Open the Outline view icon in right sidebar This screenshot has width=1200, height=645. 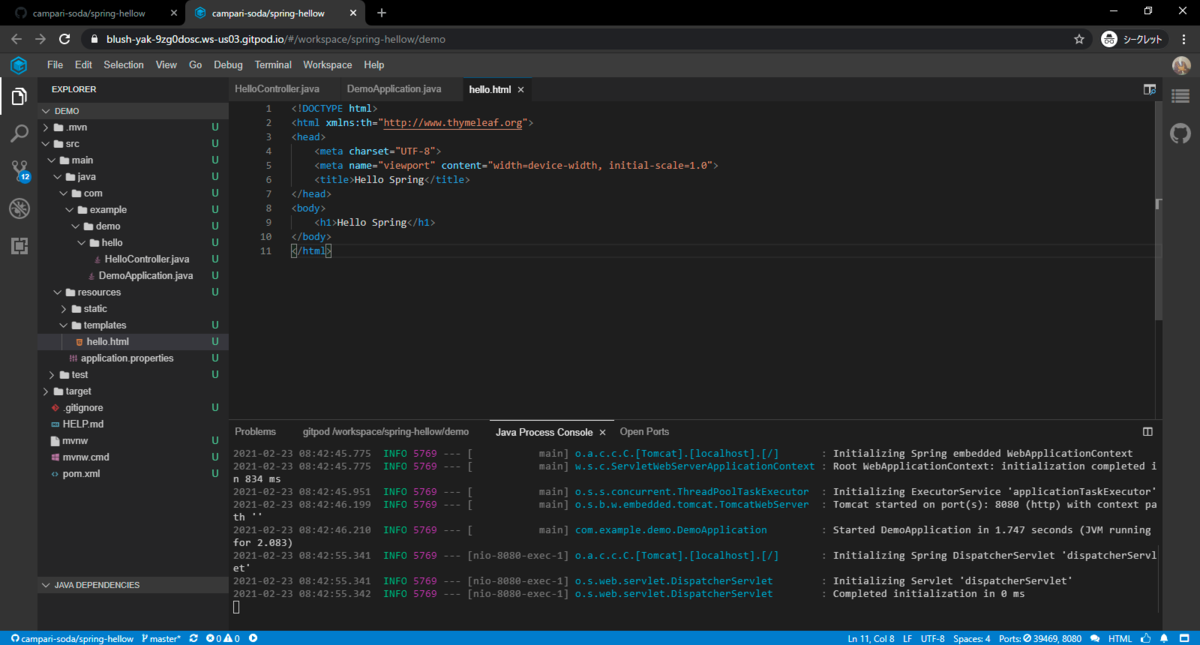(1181, 97)
